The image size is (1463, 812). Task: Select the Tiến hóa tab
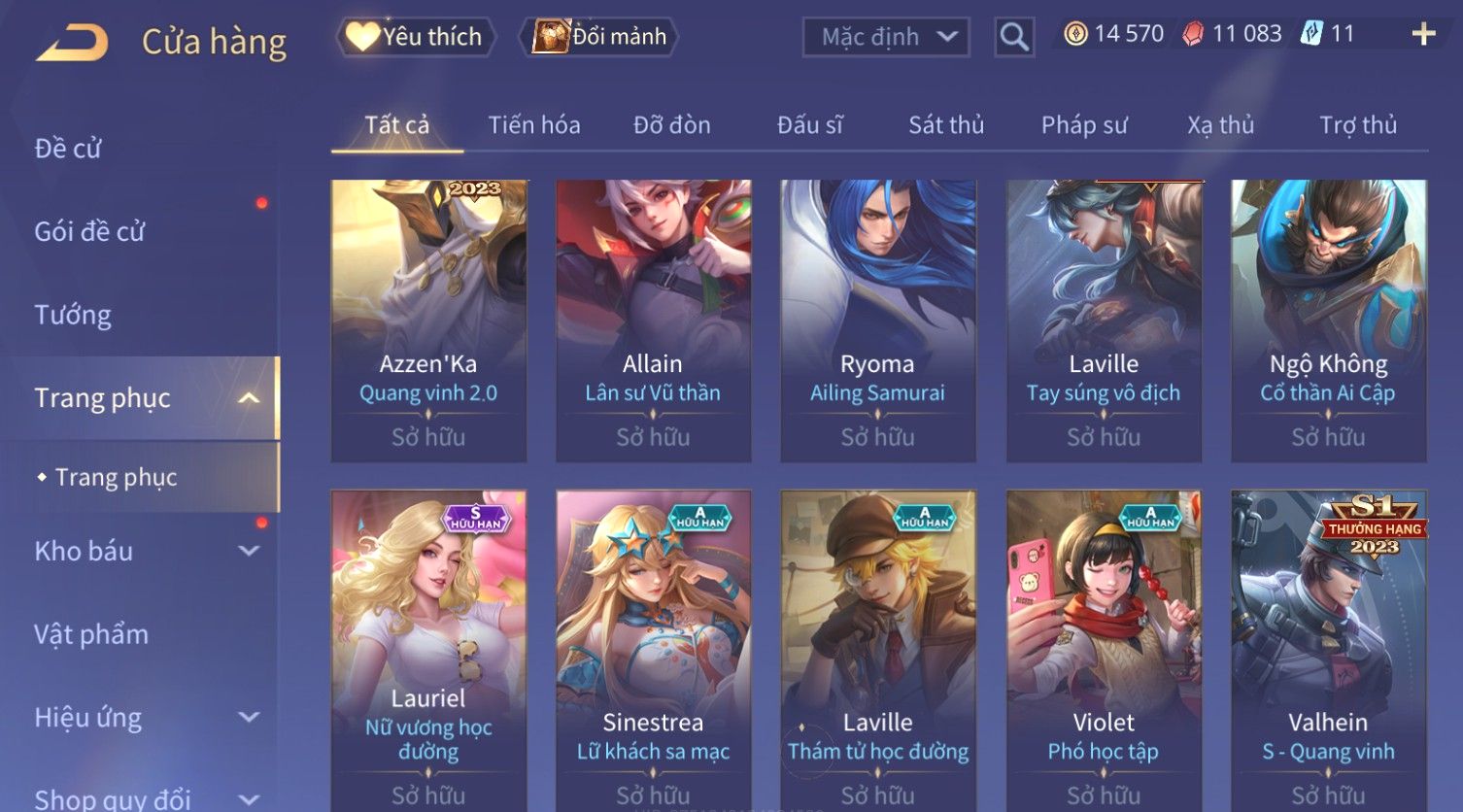(534, 125)
